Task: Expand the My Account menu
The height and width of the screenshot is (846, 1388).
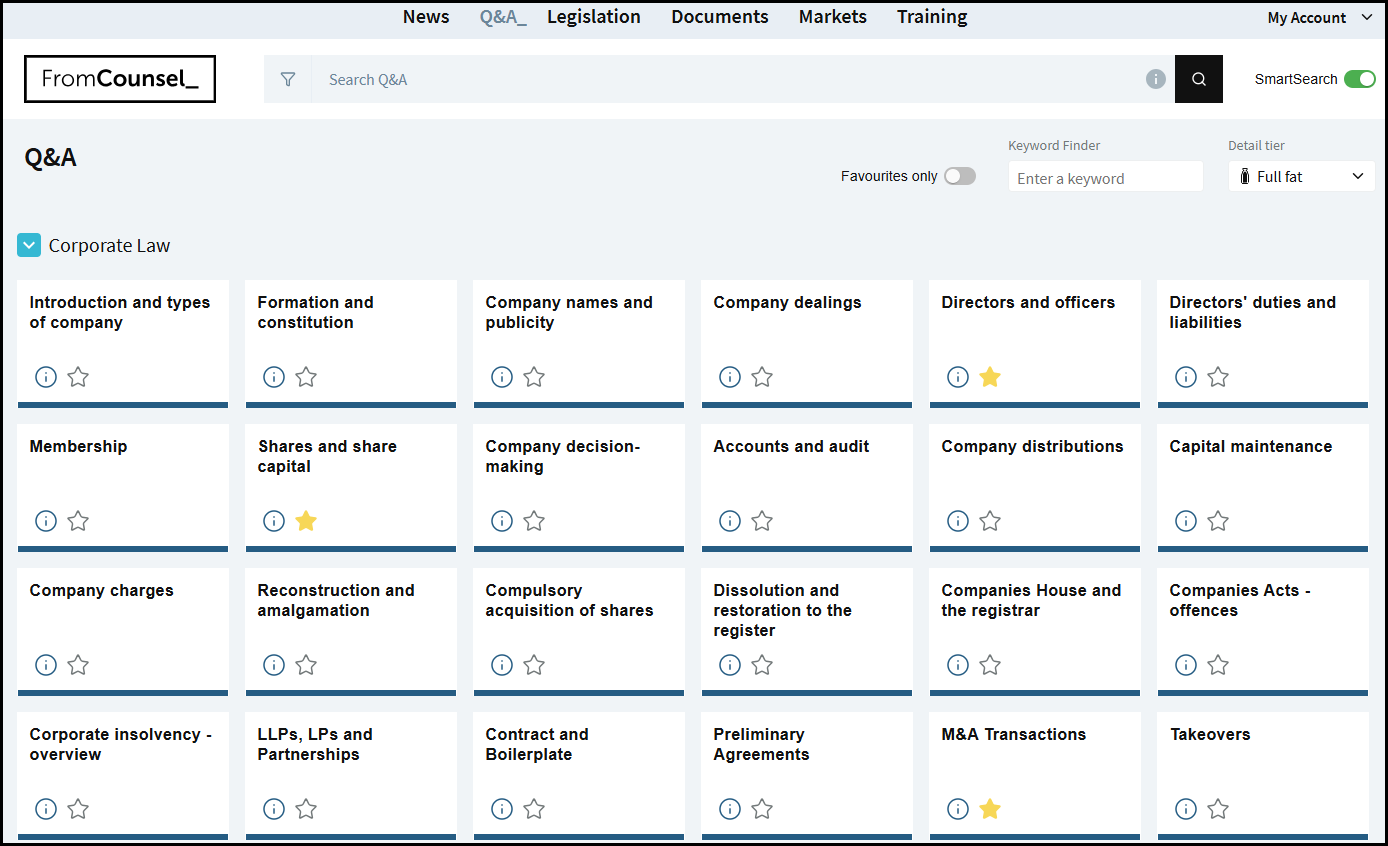Action: (x=1306, y=18)
